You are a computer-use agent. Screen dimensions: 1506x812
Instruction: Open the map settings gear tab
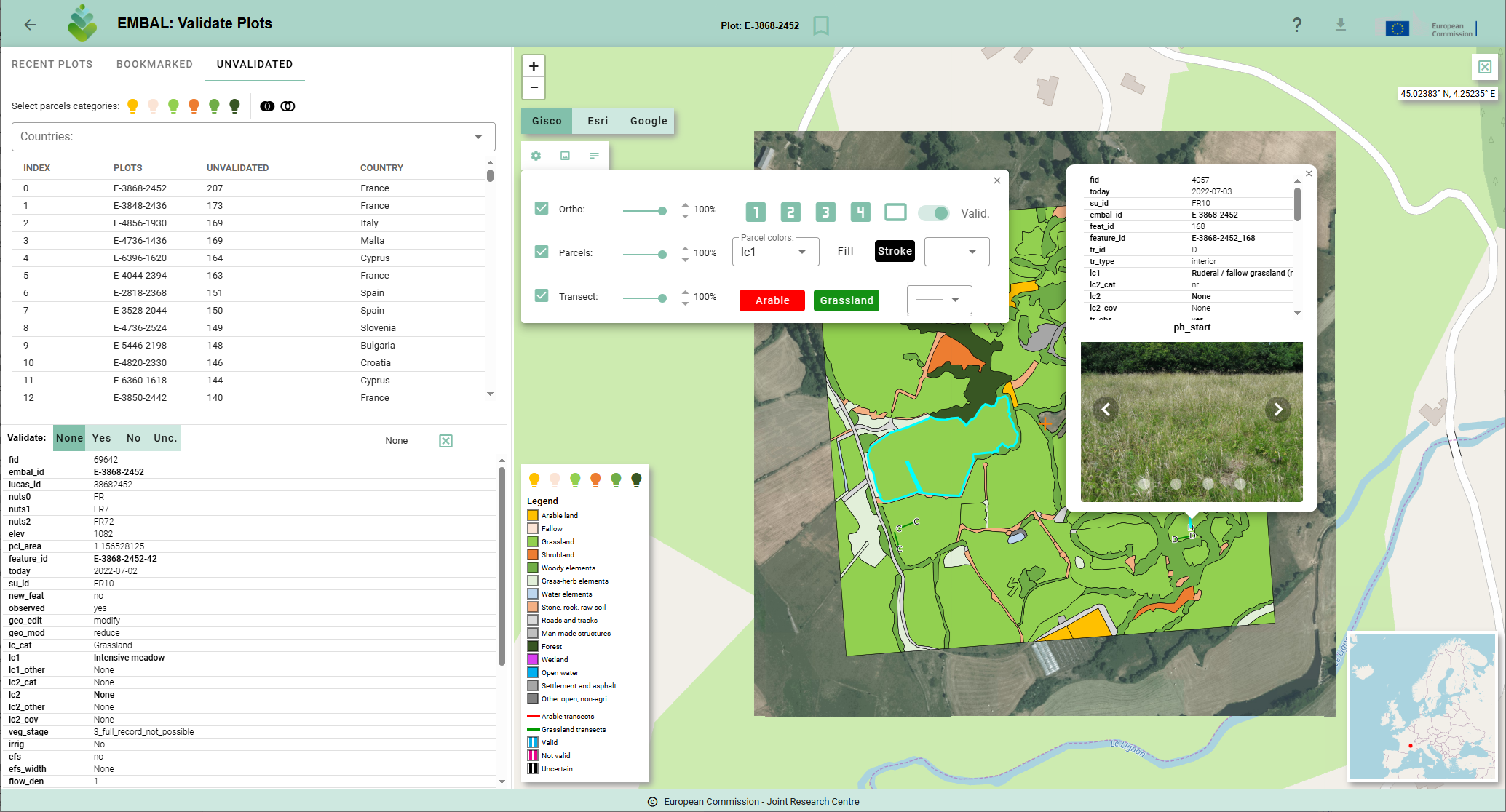click(536, 156)
